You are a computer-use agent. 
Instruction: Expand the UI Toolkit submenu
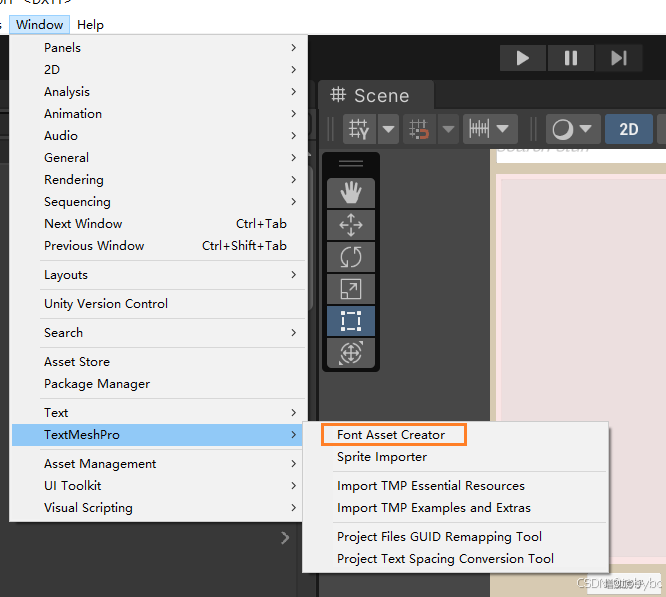[x=157, y=486]
